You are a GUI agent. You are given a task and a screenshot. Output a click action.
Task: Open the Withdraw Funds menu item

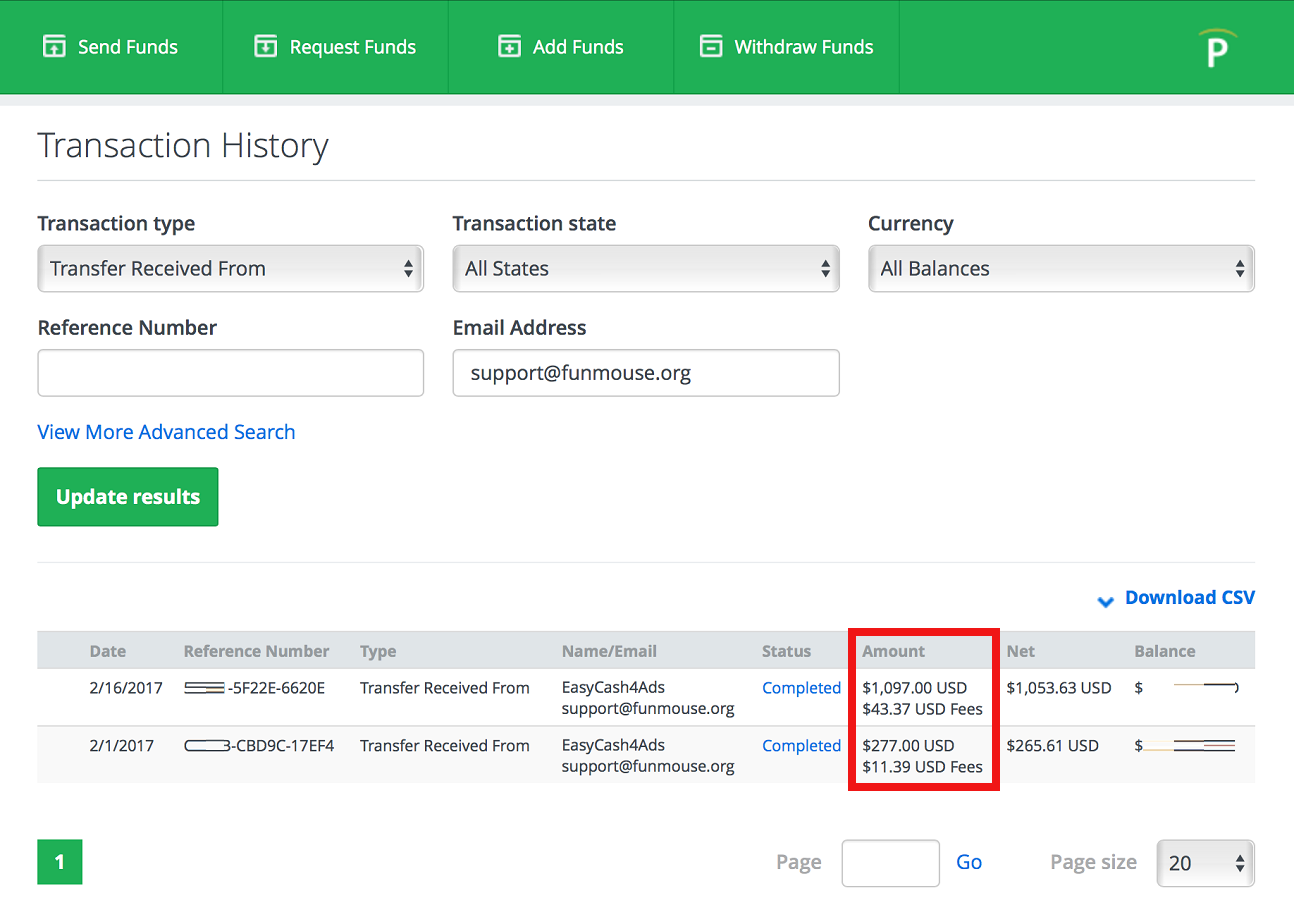(787, 47)
